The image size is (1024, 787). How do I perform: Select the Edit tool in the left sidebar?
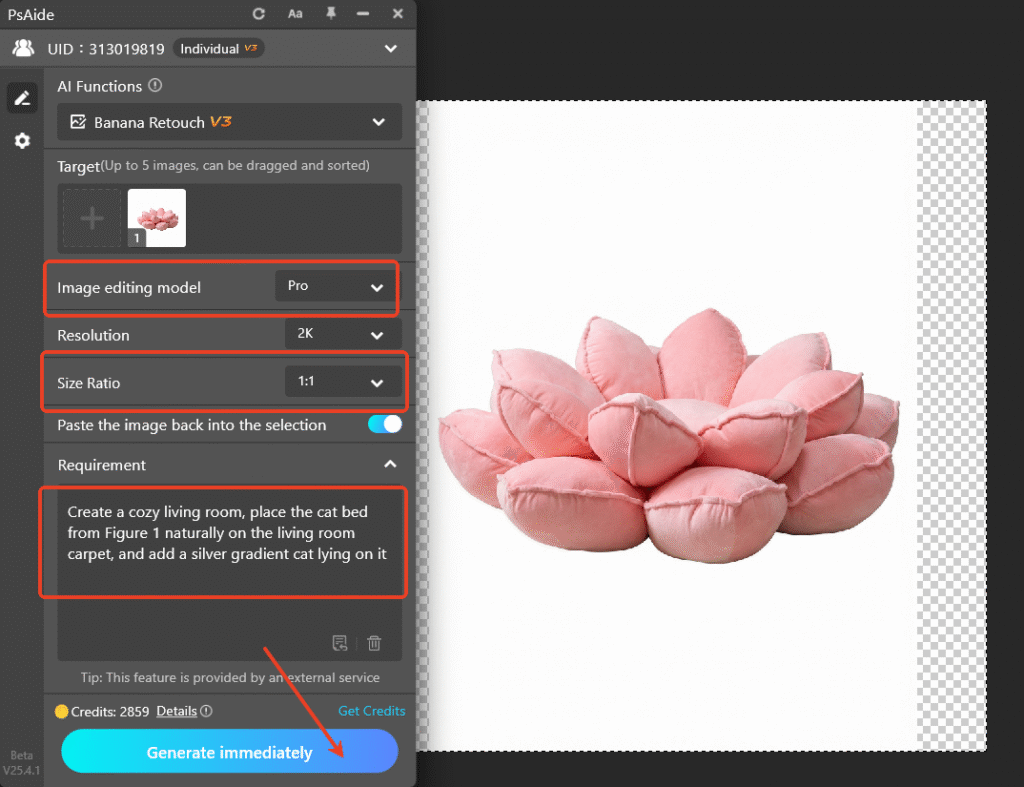[21, 97]
